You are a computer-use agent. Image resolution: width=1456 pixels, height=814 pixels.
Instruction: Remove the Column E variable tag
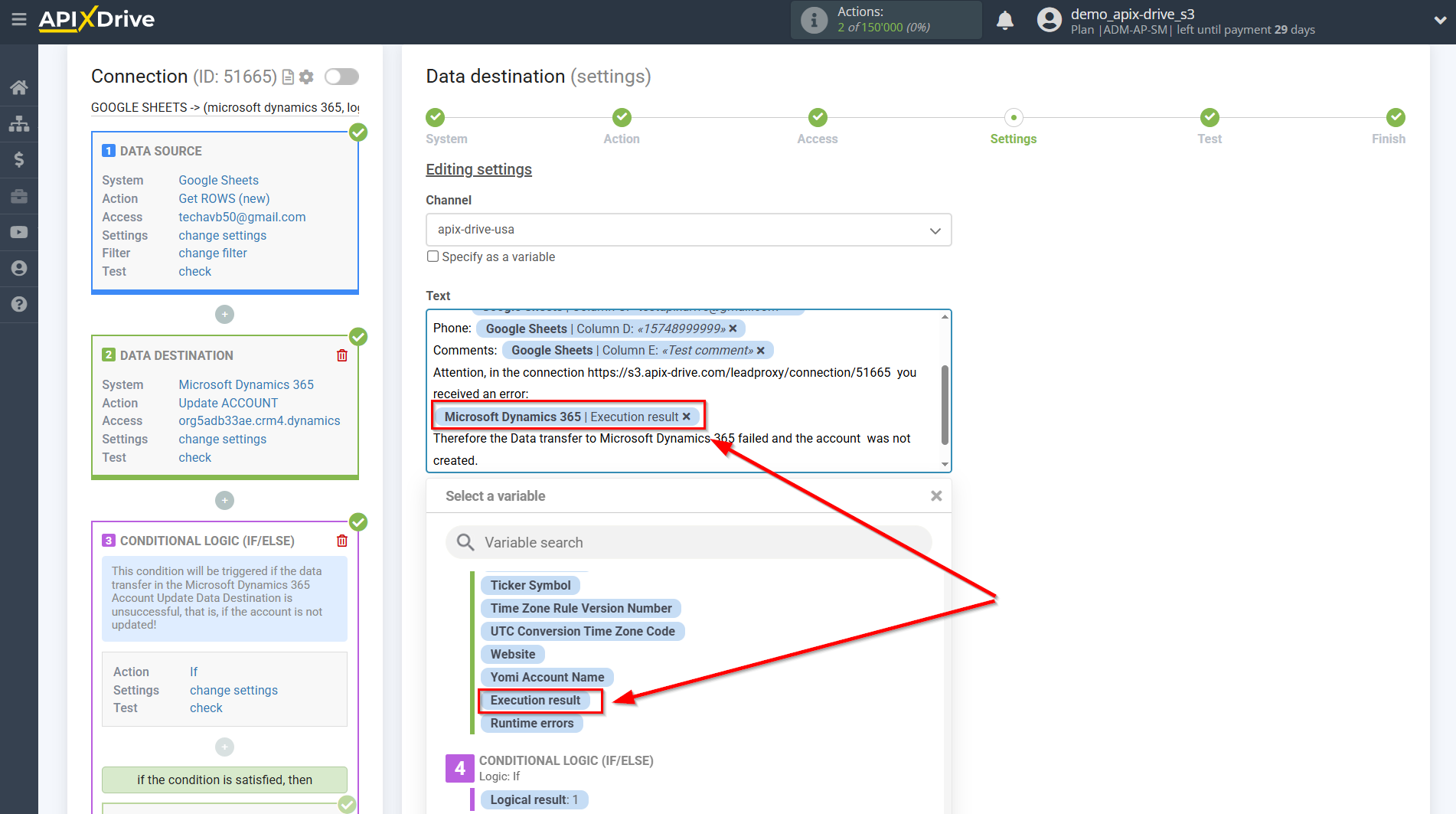(760, 351)
